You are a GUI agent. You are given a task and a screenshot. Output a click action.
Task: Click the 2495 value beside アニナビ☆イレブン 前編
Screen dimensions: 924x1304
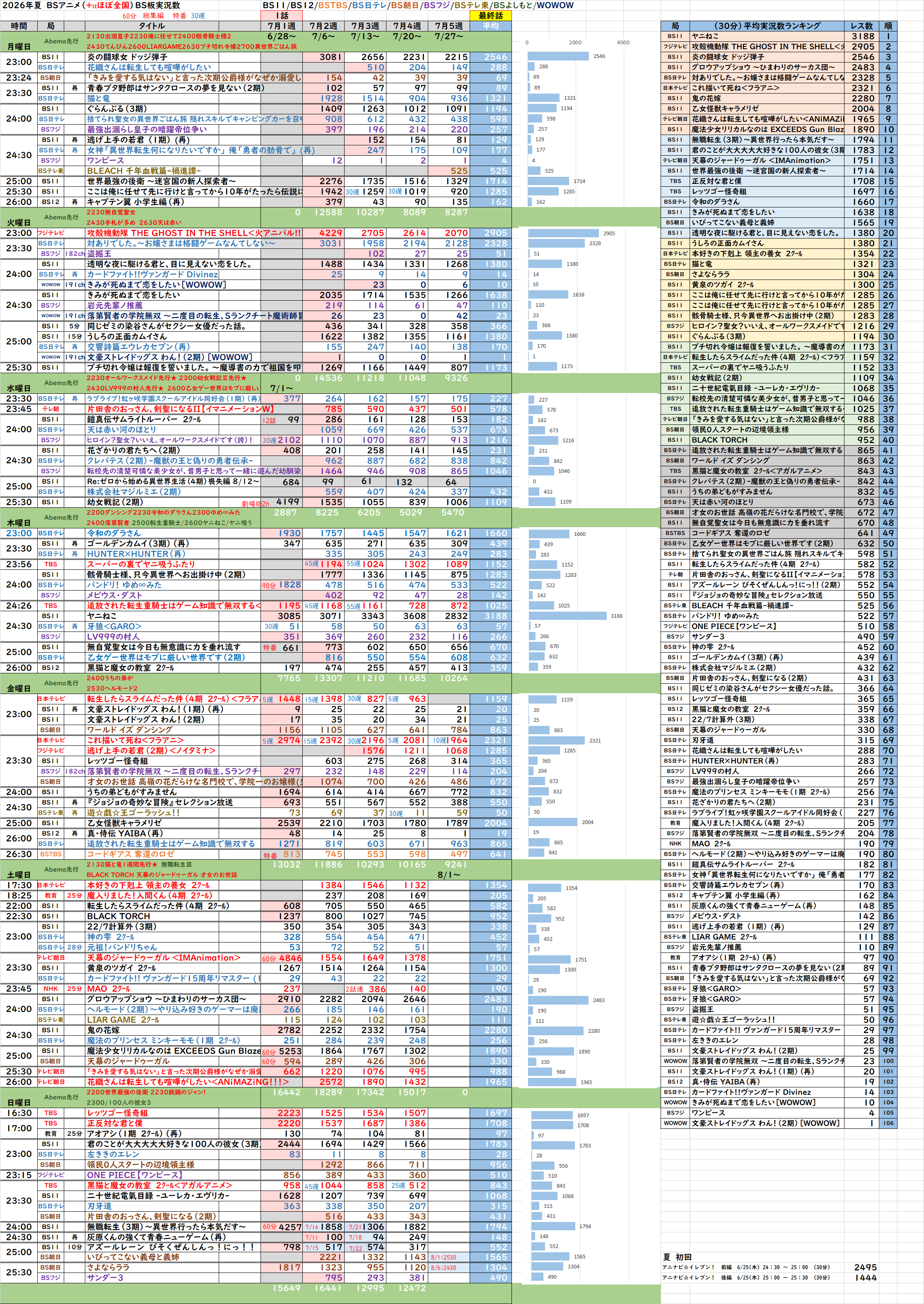point(865,1267)
